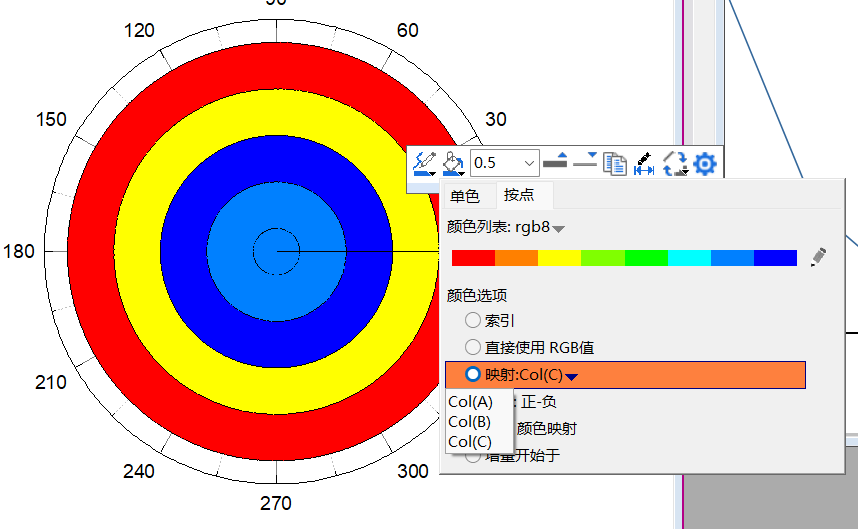Image resolution: width=858 pixels, height=529 pixels.
Task: Select 直接使用 RGB值 radio option
Action: pos(473,347)
